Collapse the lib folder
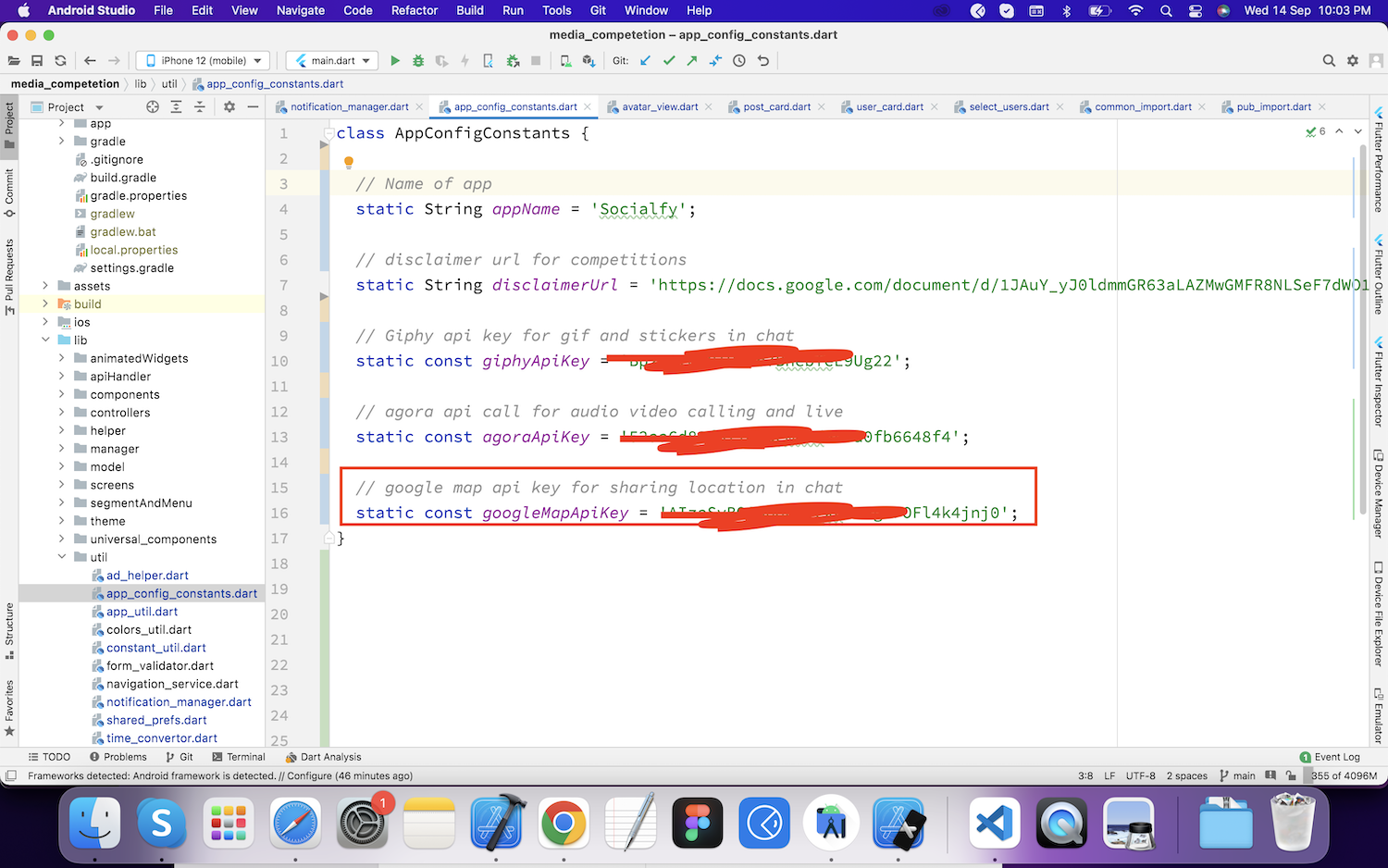The image size is (1388, 868). point(45,341)
